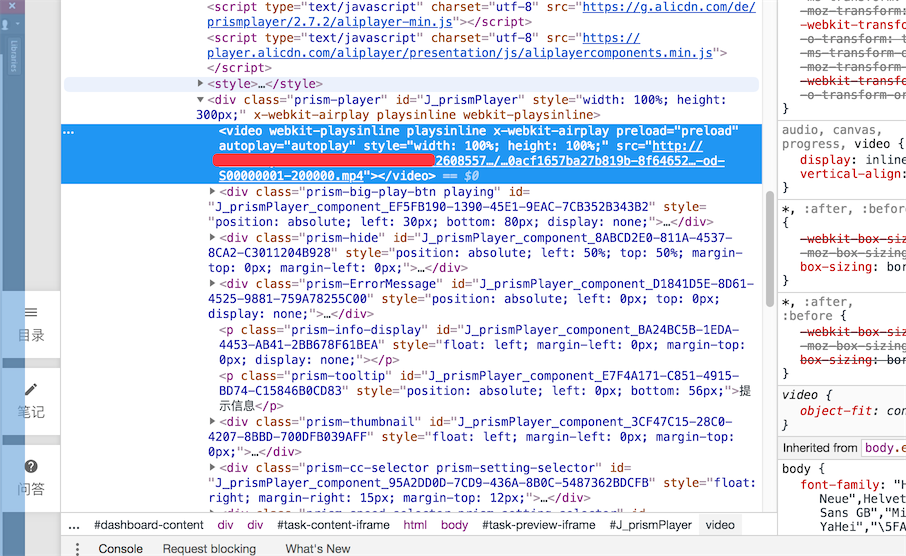
Task: Click the vertical-align property in styles
Action: 851,174
